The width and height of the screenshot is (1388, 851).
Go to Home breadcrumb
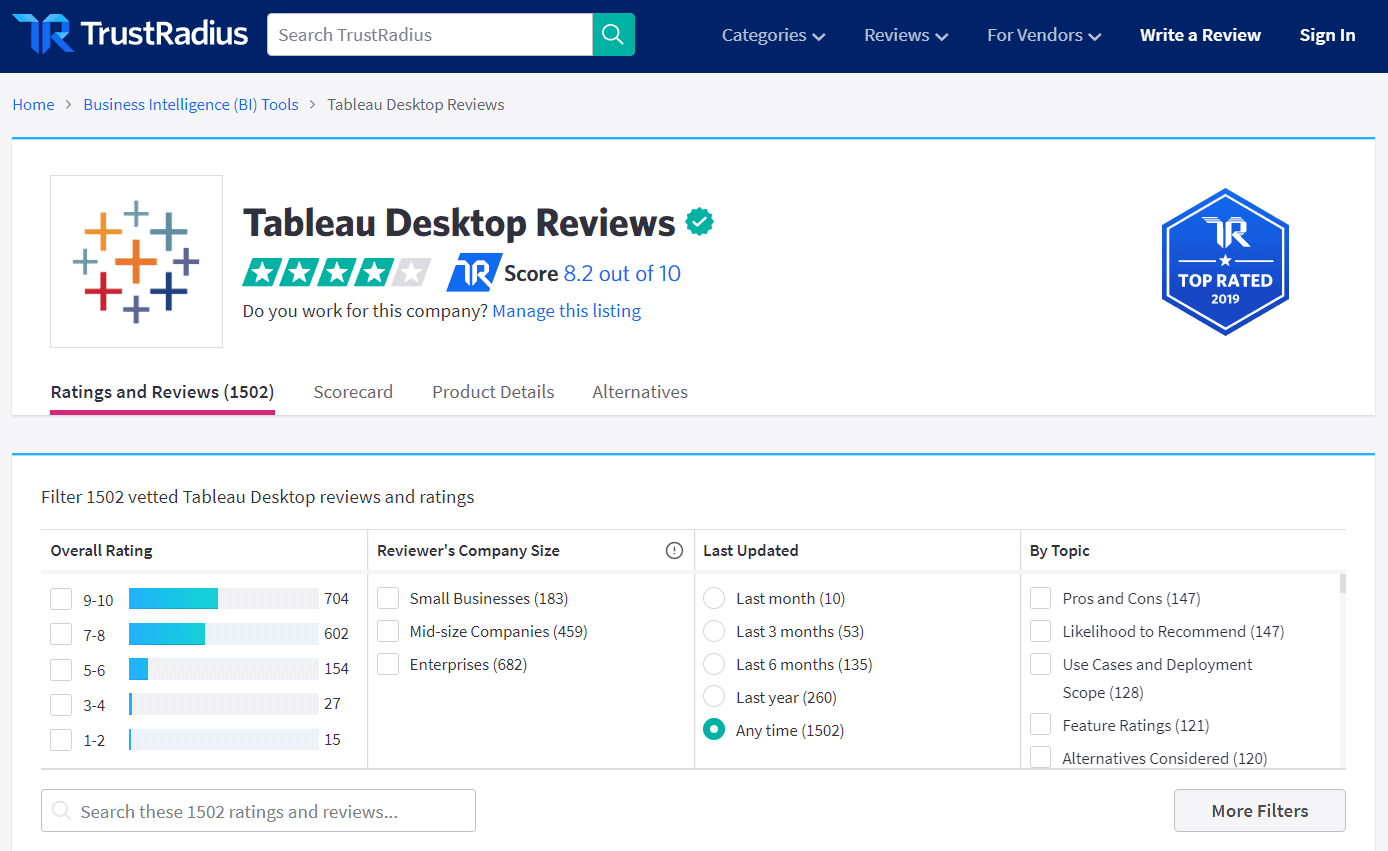pos(33,104)
